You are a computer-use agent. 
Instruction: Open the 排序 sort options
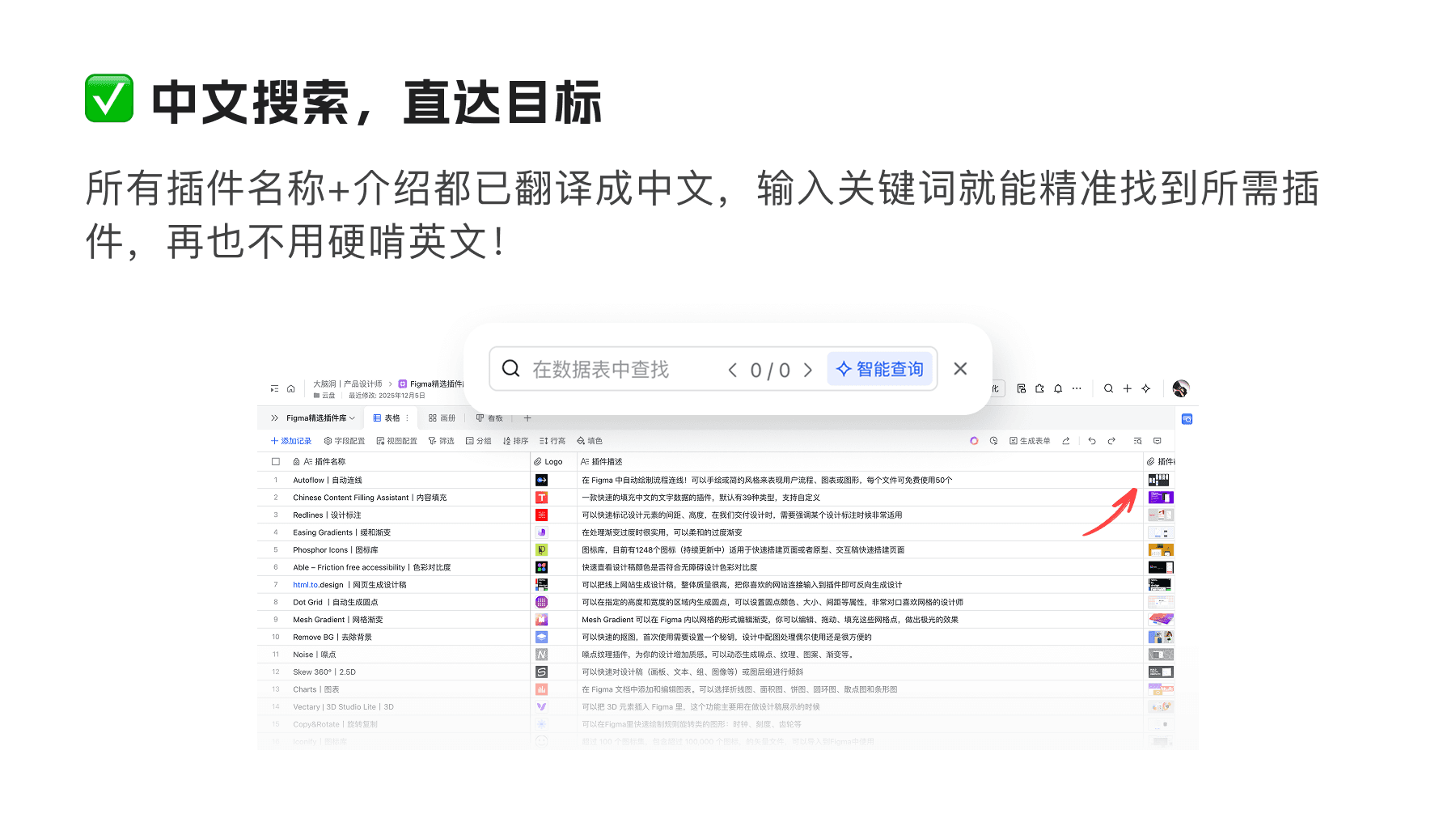click(516, 440)
